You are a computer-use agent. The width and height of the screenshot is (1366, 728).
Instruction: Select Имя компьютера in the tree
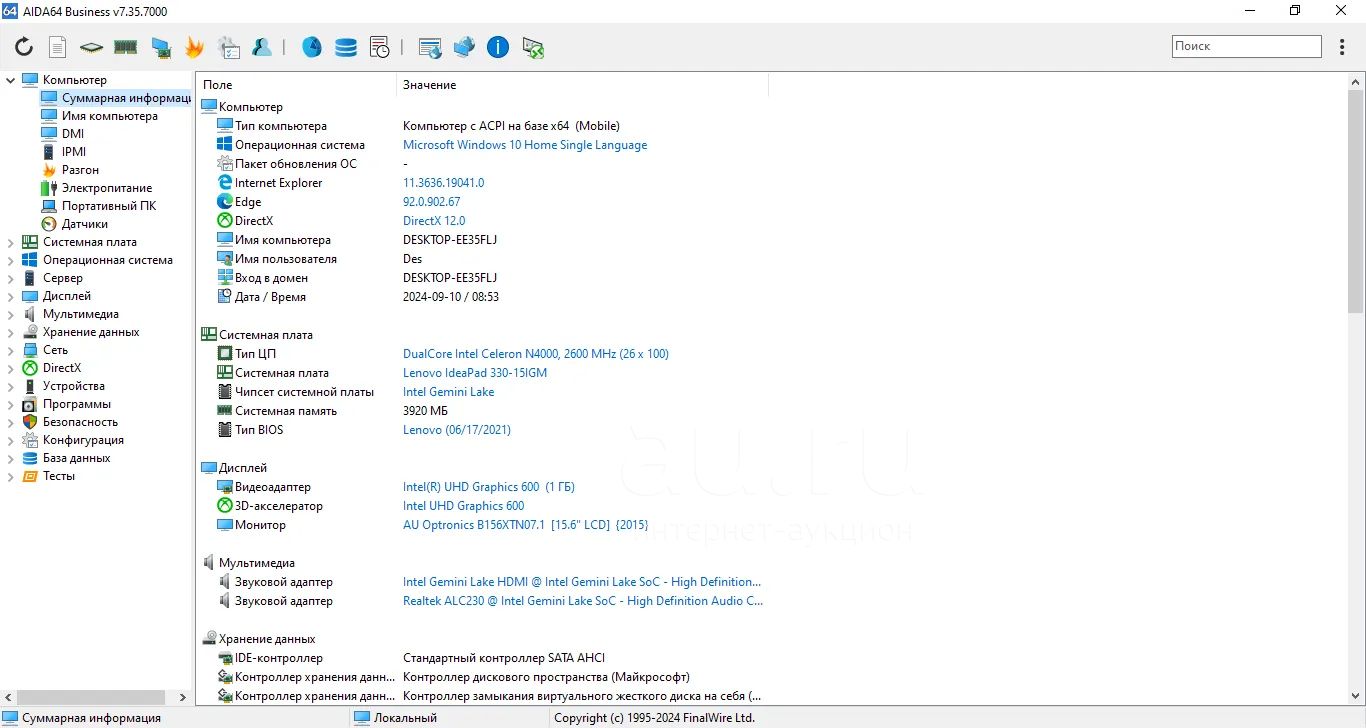(x=110, y=116)
